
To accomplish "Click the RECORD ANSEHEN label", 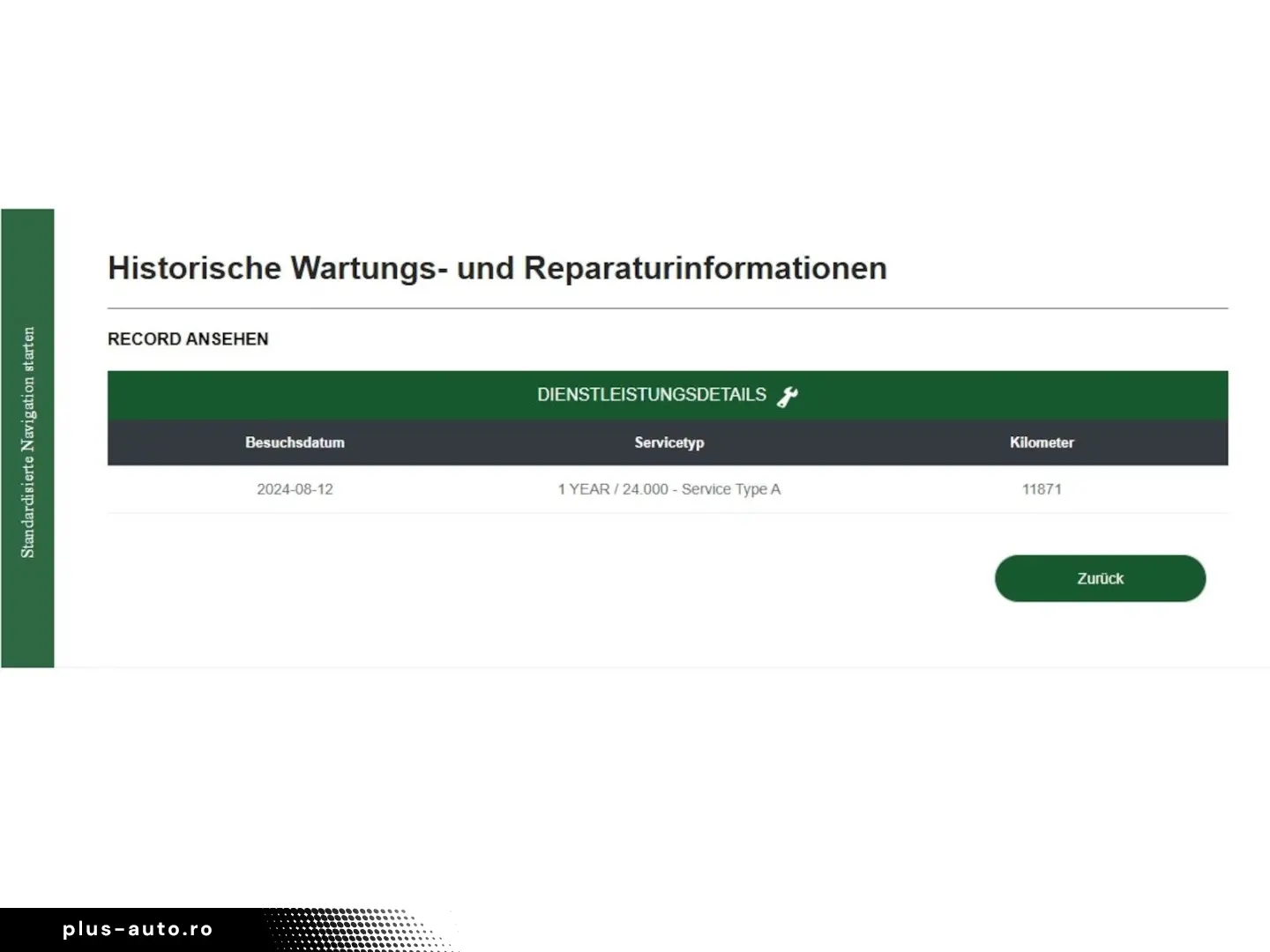I will [188, 339].
